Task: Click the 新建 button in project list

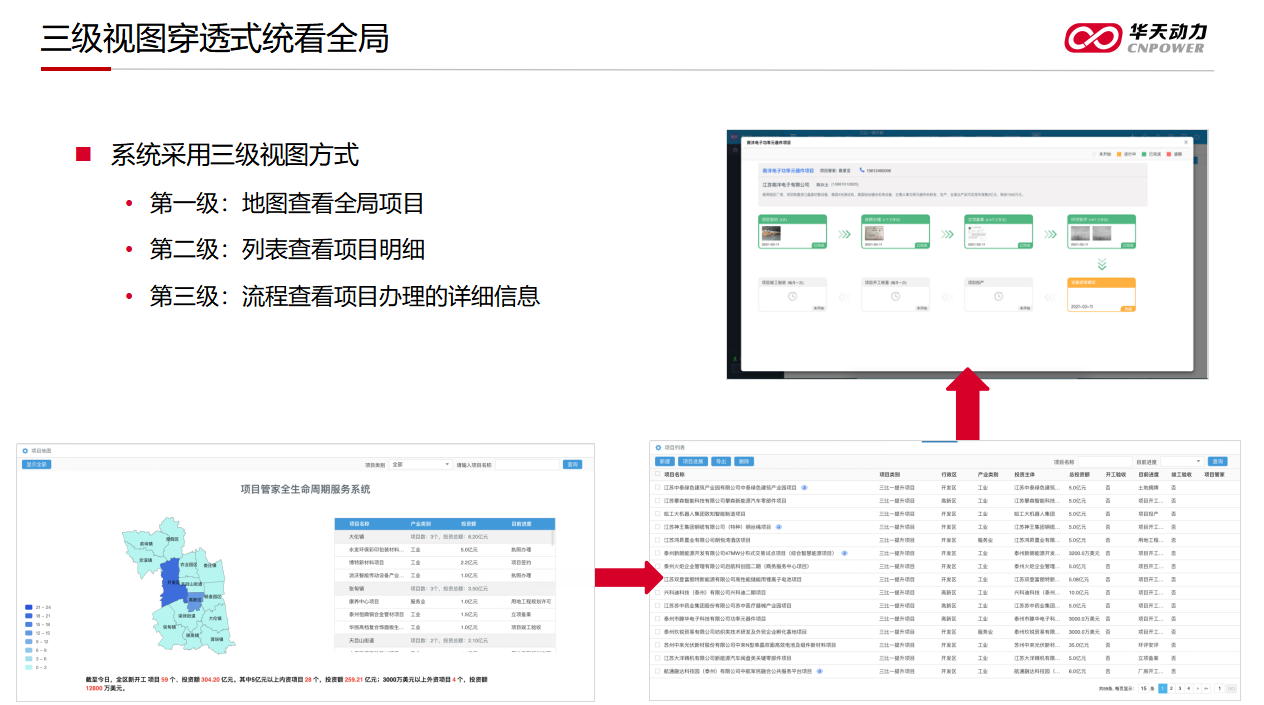Action: click(x=665, y=461)
